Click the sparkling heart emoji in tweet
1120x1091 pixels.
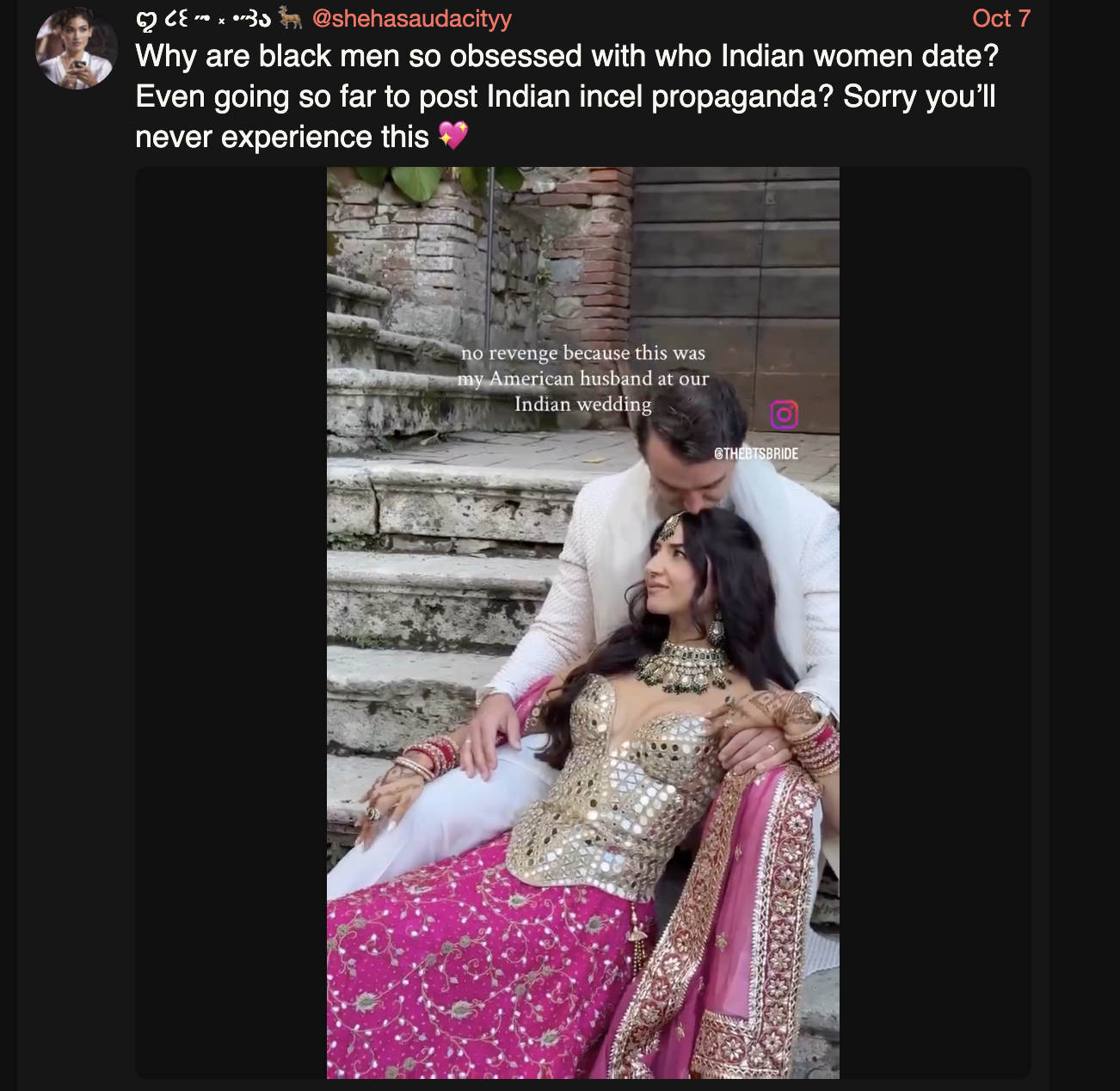453,136
